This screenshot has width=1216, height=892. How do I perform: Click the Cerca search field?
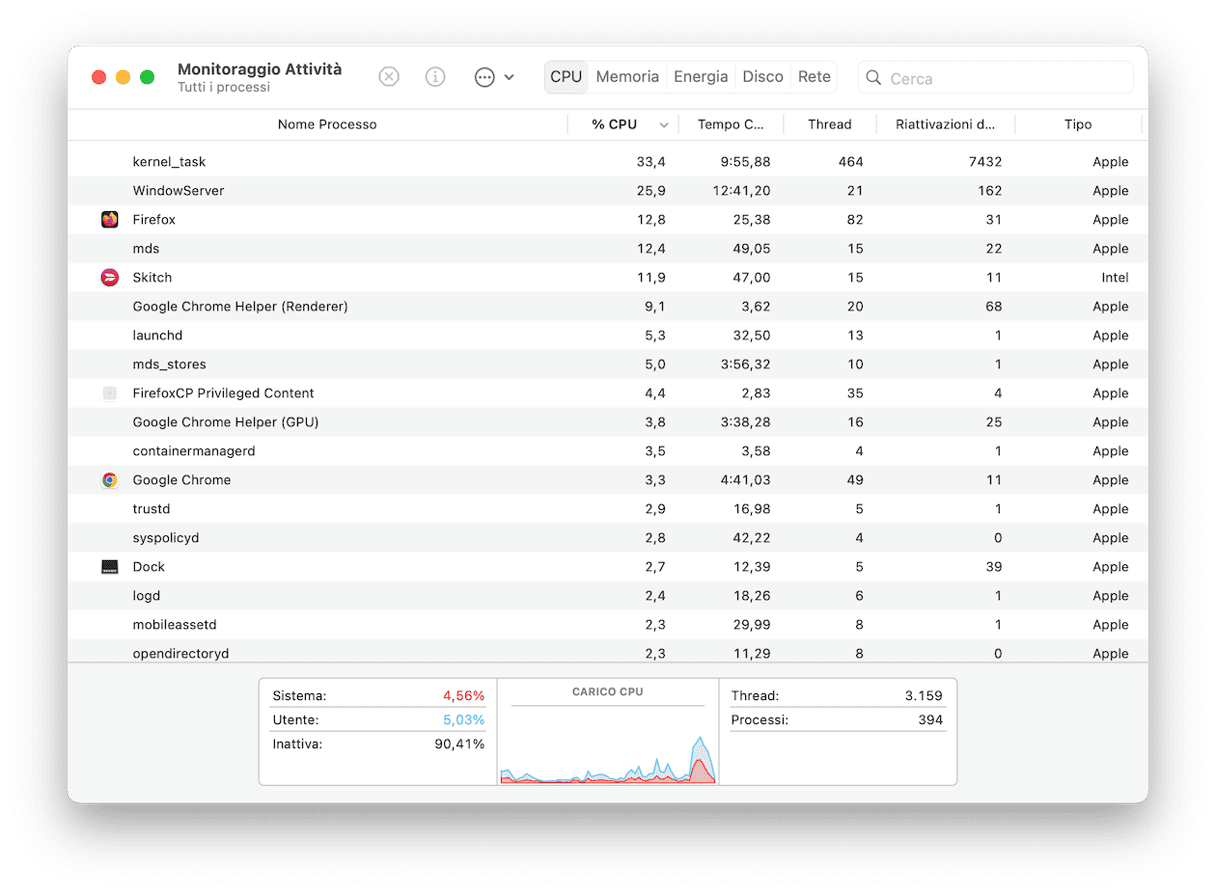996,78
